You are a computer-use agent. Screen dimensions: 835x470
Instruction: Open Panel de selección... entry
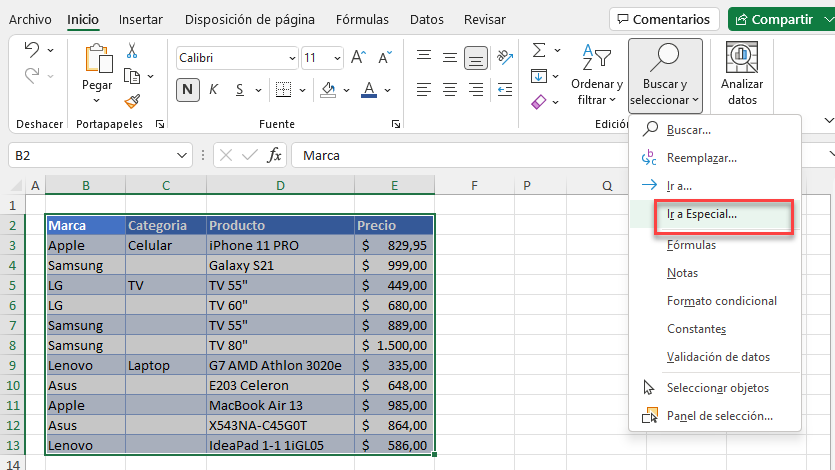(715, 416)
